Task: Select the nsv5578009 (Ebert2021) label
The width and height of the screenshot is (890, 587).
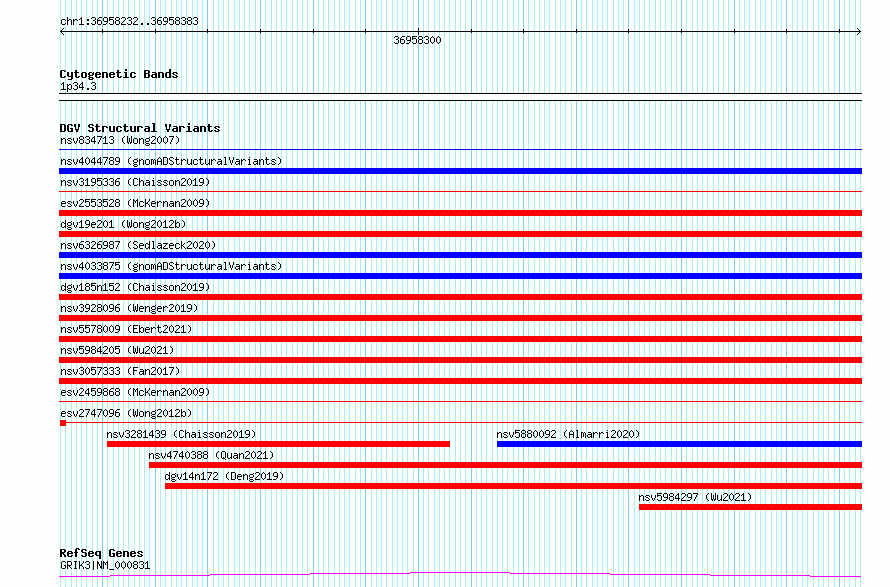Action: tap(126, 329)
